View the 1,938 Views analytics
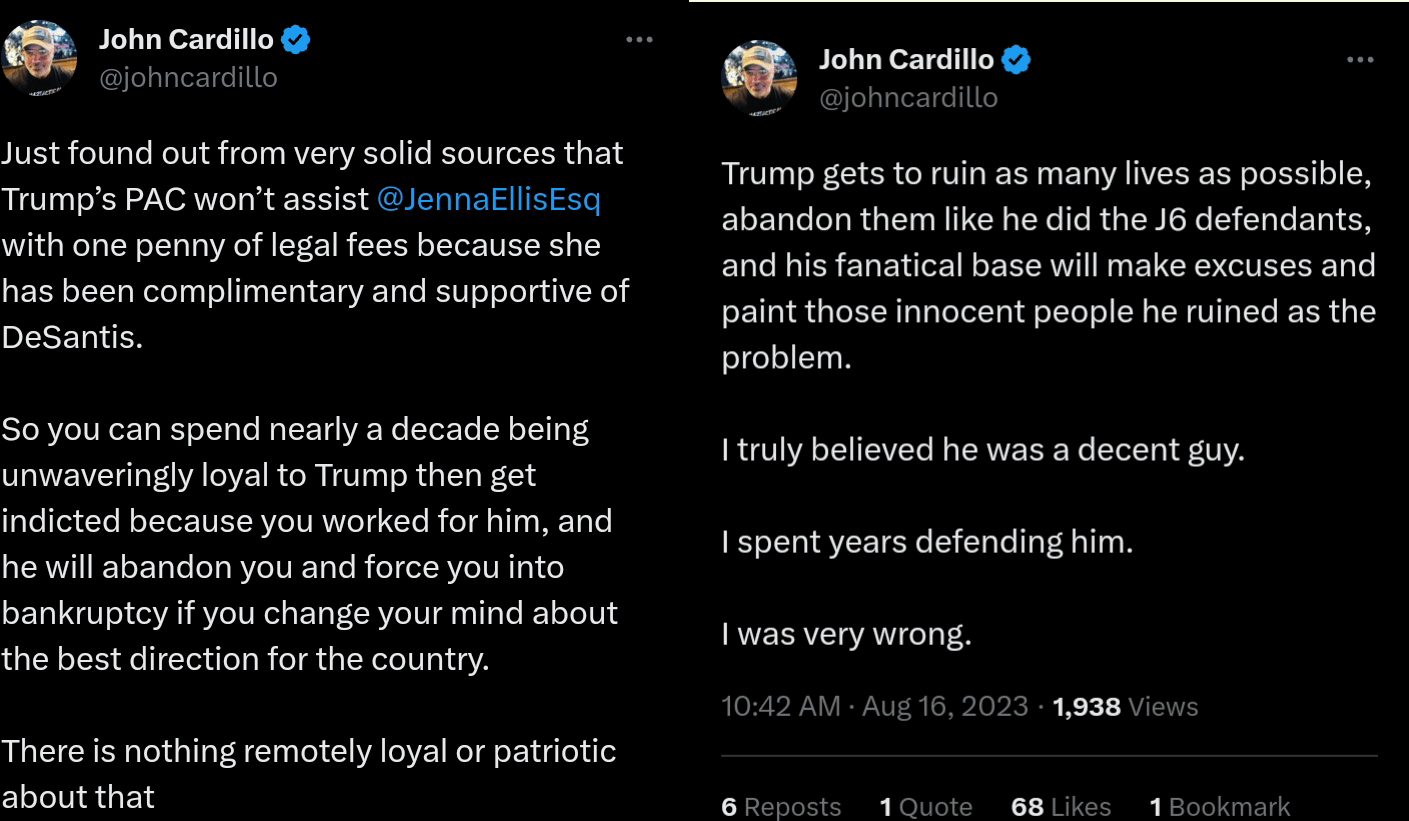The height and width of the screenshot is (821, 1409). pos(1126,706)
